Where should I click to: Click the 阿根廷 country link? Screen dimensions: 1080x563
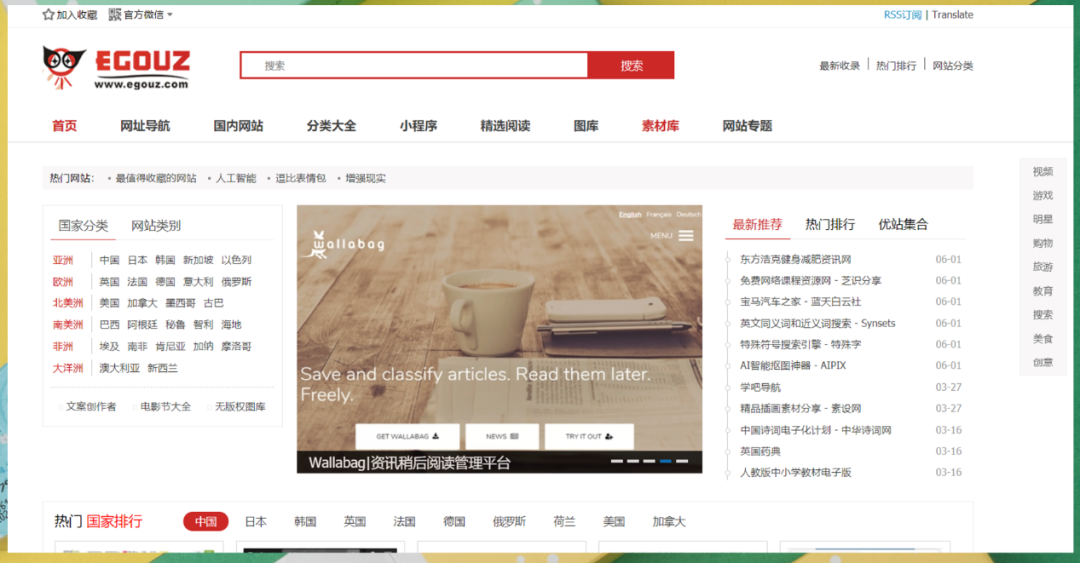click(143, 325)
